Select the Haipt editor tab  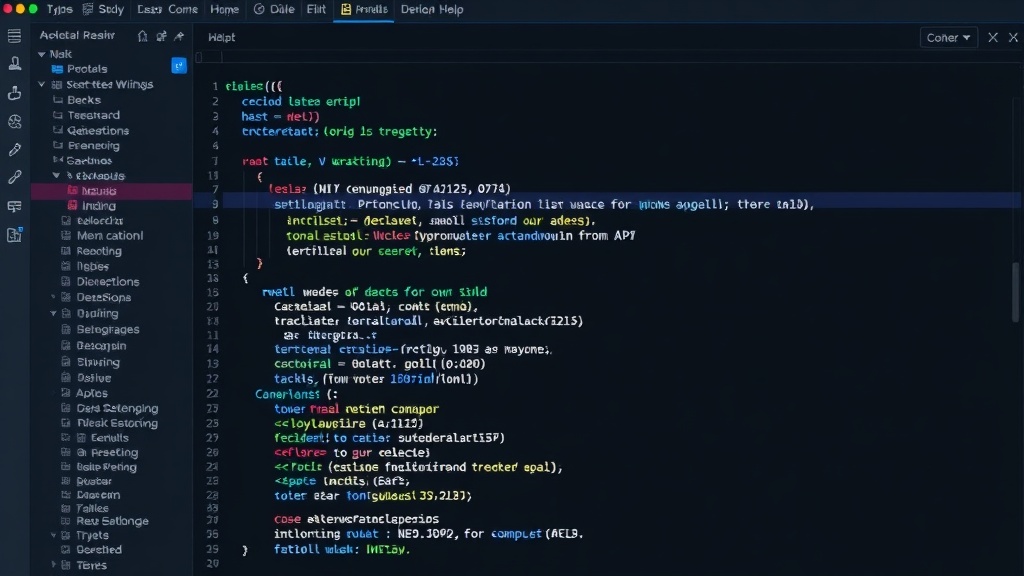[221, 37]
